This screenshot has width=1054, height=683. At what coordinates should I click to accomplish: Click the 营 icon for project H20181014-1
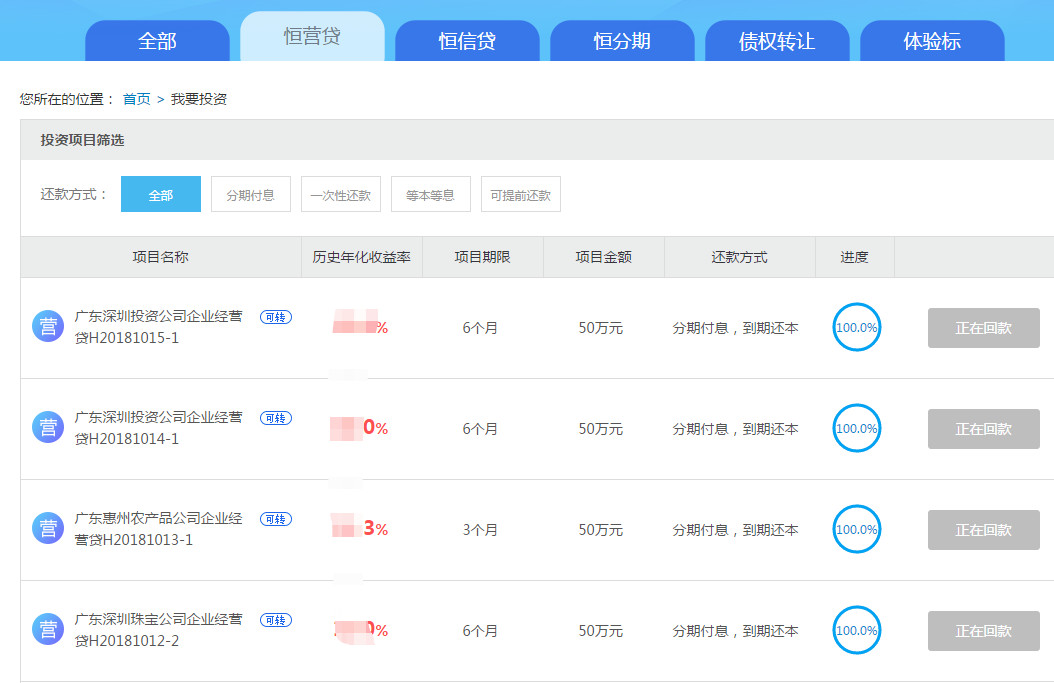click(x=47, y=428)
